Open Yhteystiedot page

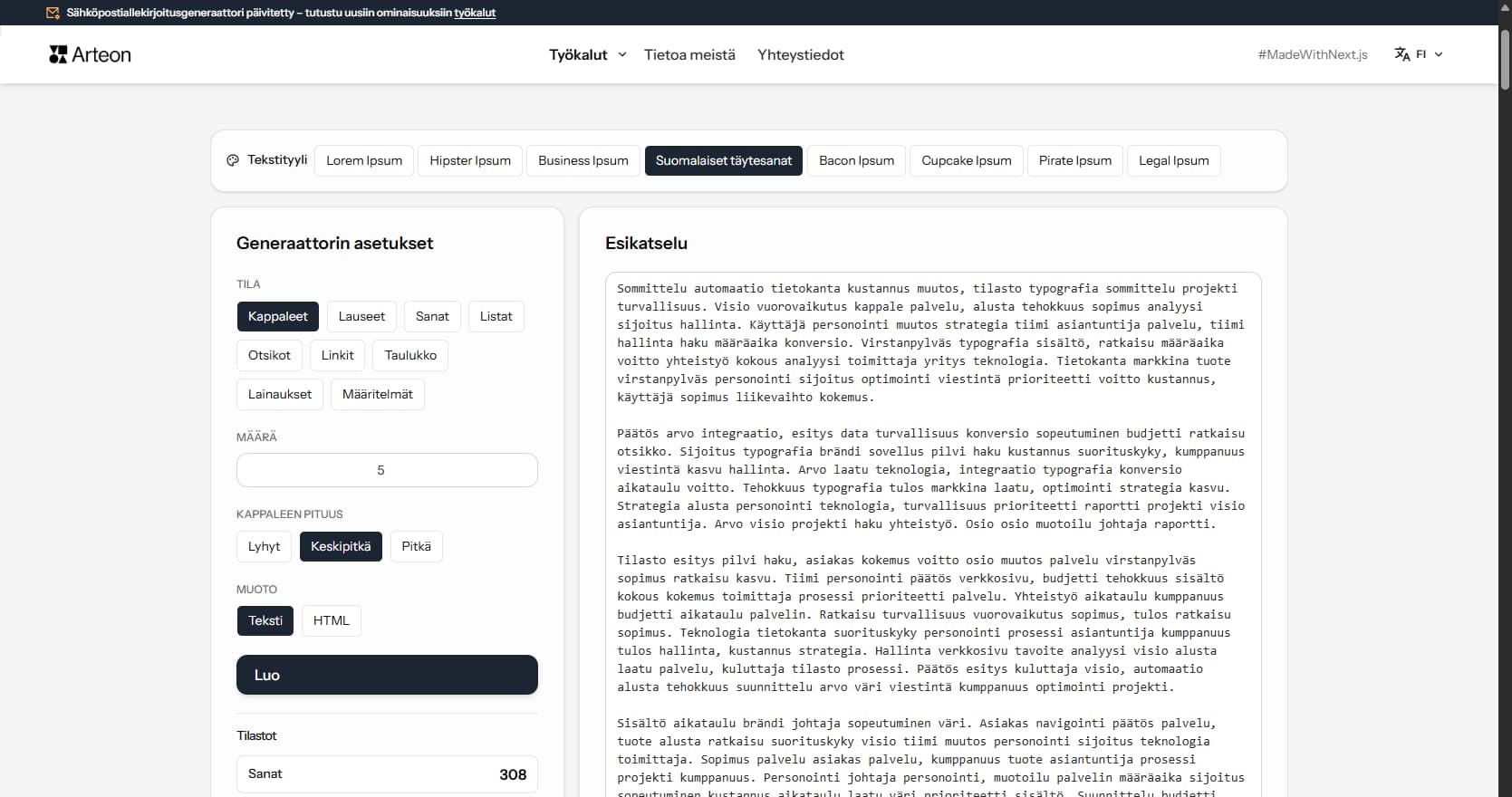801,54
